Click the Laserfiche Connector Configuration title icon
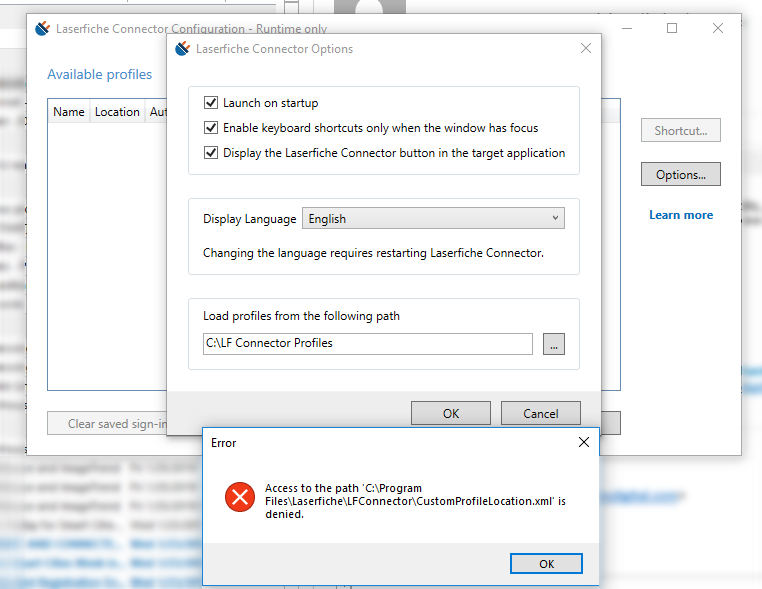Viewport: 762px width, 589px height. (42, 29)
